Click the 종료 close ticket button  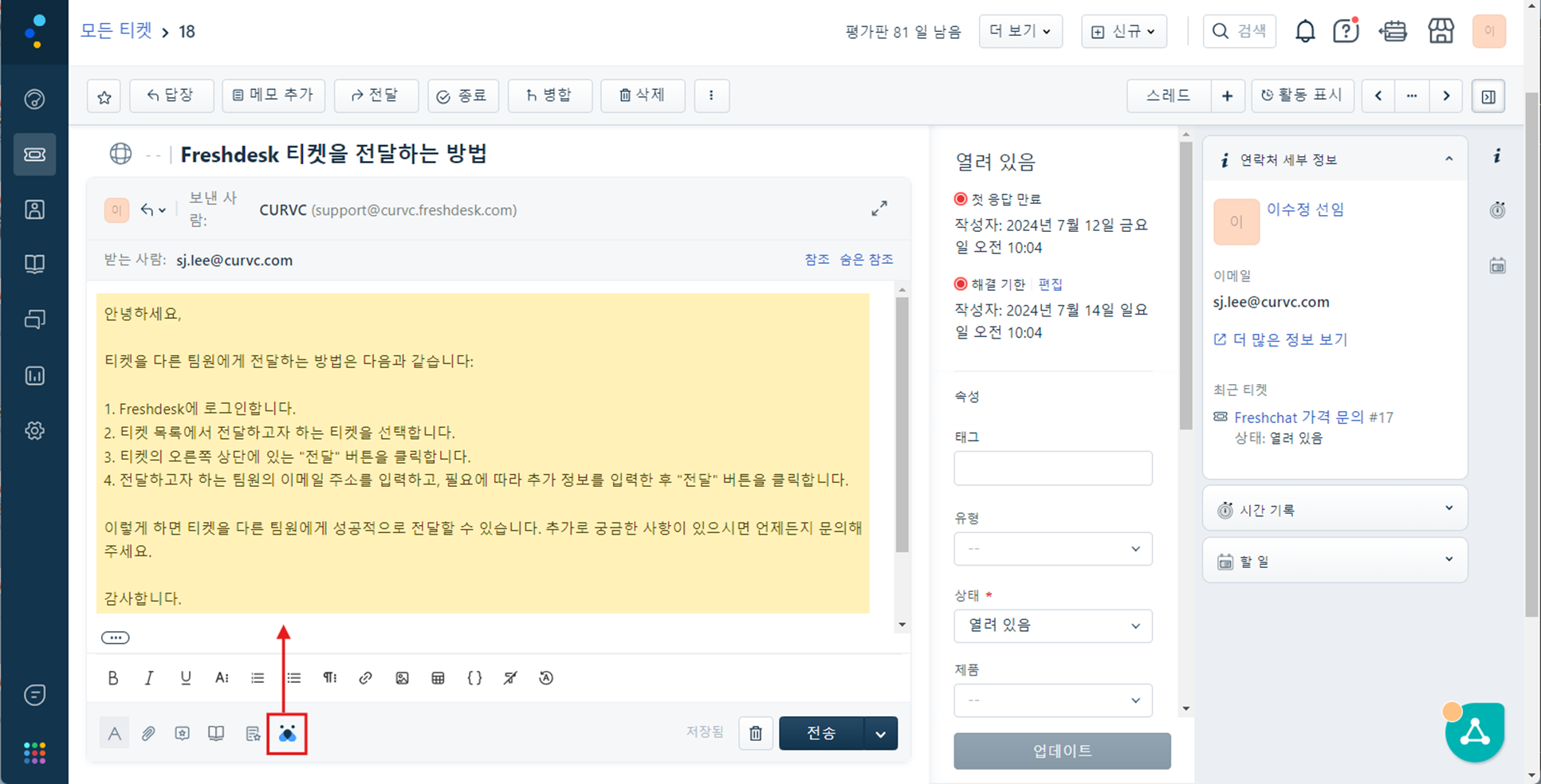pyautogui.click(x=462, y=96)
